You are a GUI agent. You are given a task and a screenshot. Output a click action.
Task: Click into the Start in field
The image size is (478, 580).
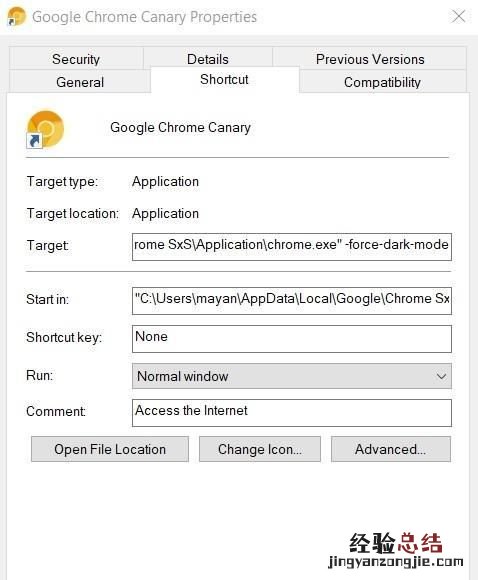click(x=292, y=300)
